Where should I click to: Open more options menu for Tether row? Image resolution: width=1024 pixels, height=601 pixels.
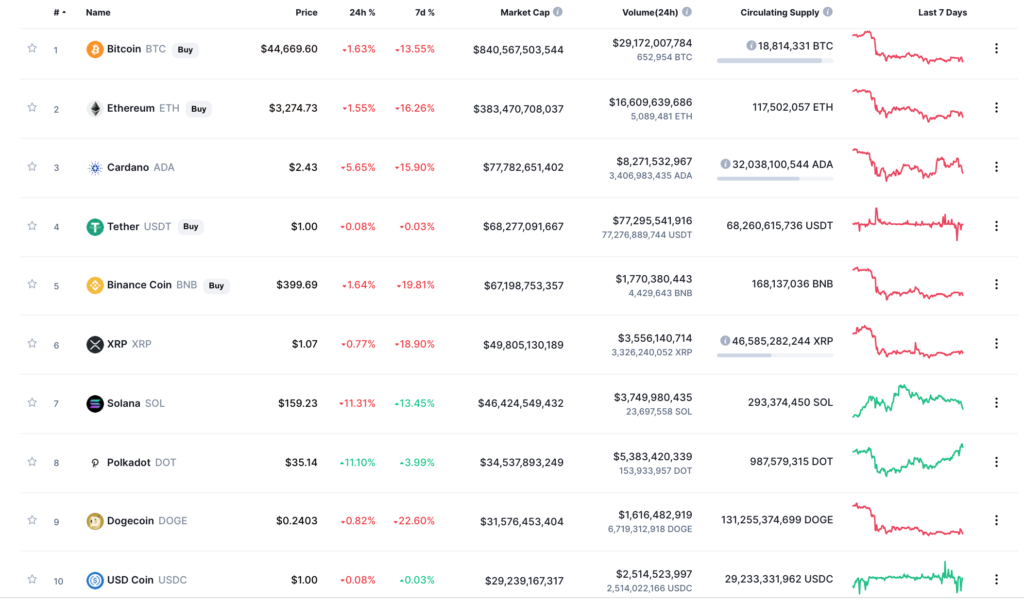tap(996, 226)
